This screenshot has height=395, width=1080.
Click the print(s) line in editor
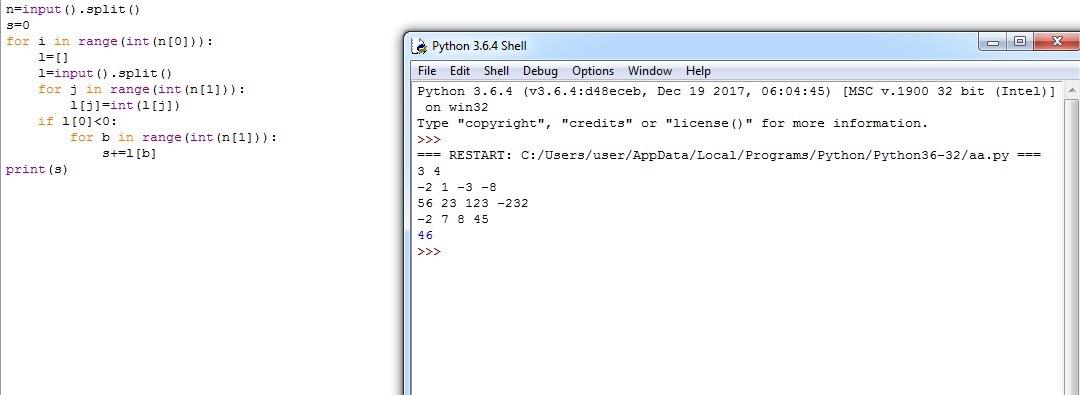(37, 170)
